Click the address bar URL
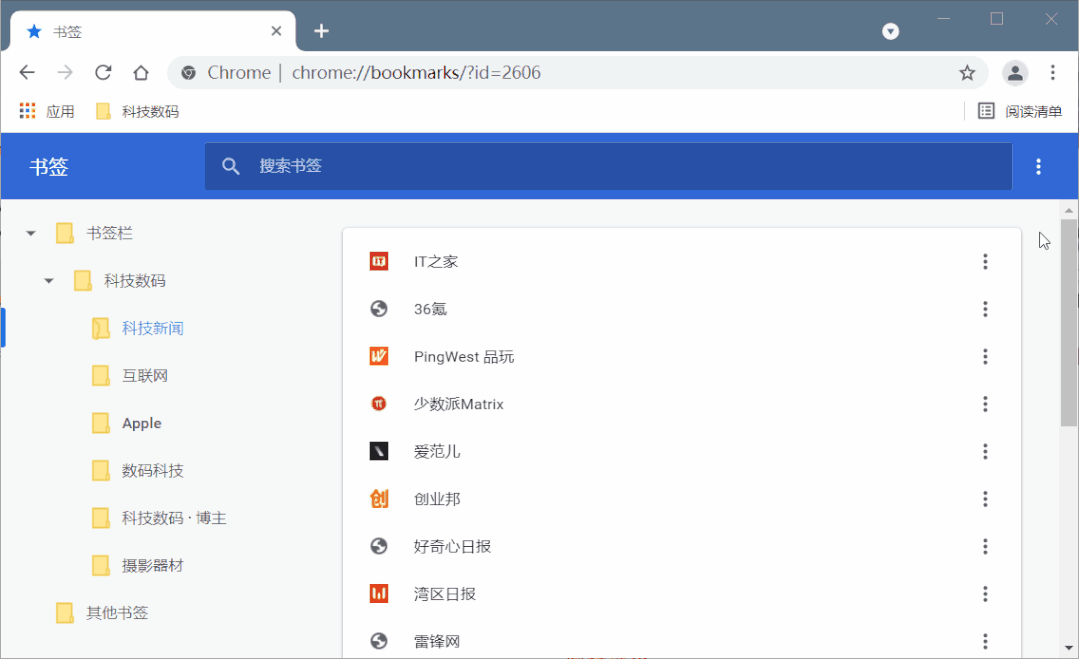 click(416, 72)
